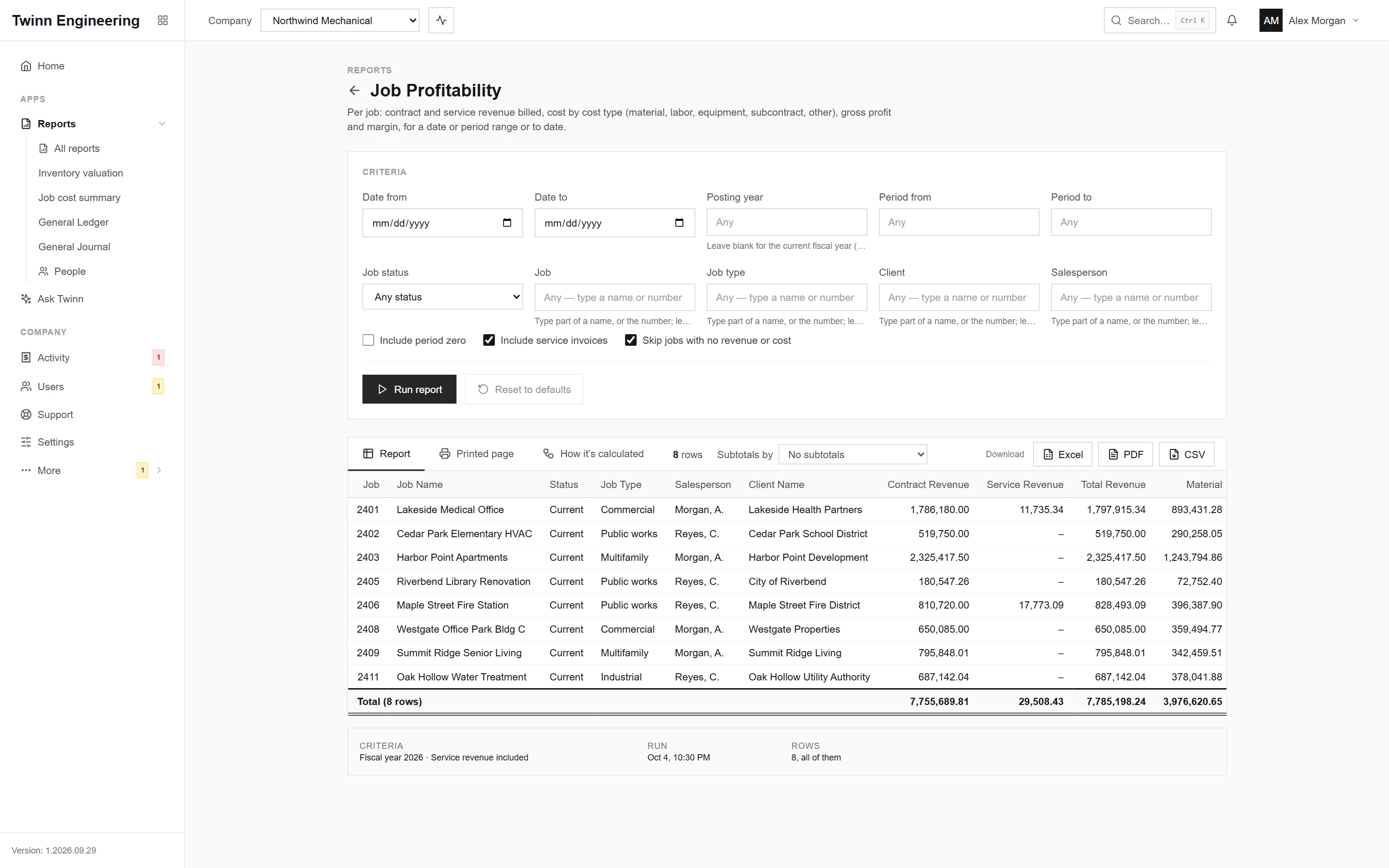Click the apps grid icon beside Twinn Engineering

coord(163,21)
